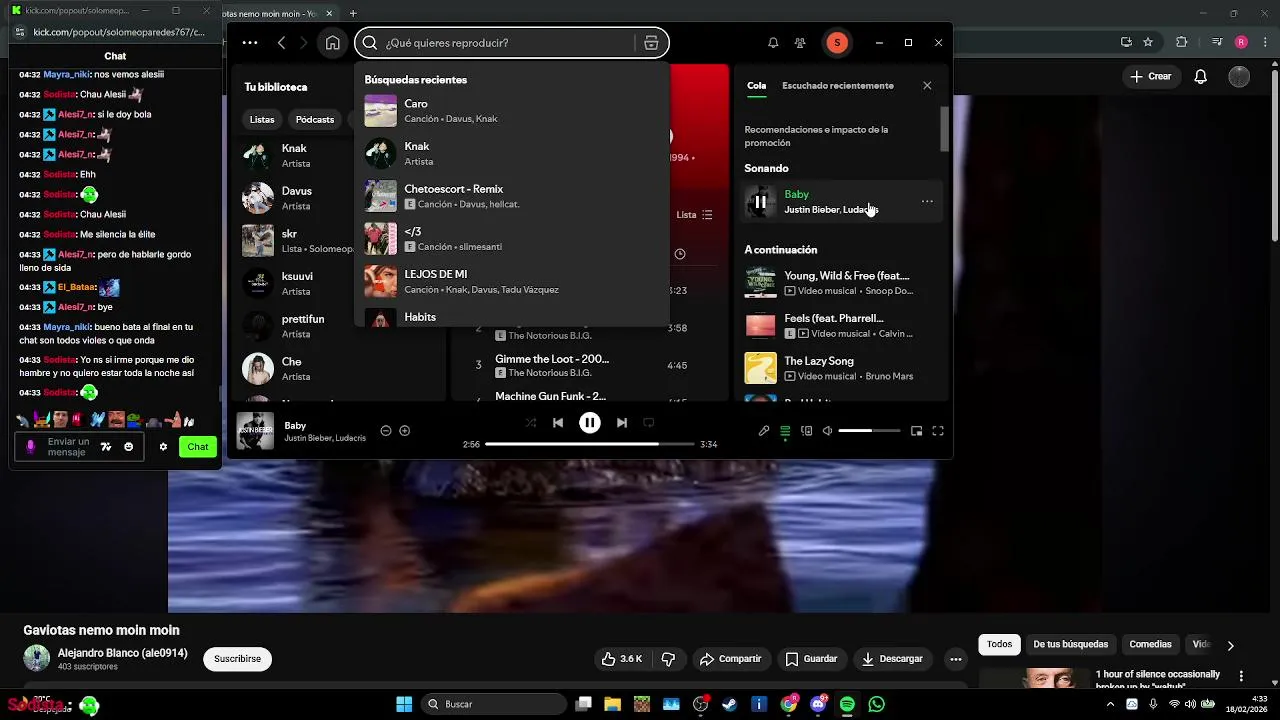Select Knak artist in recent searches
1280x720 pixels.
click(x=511, y=153)
